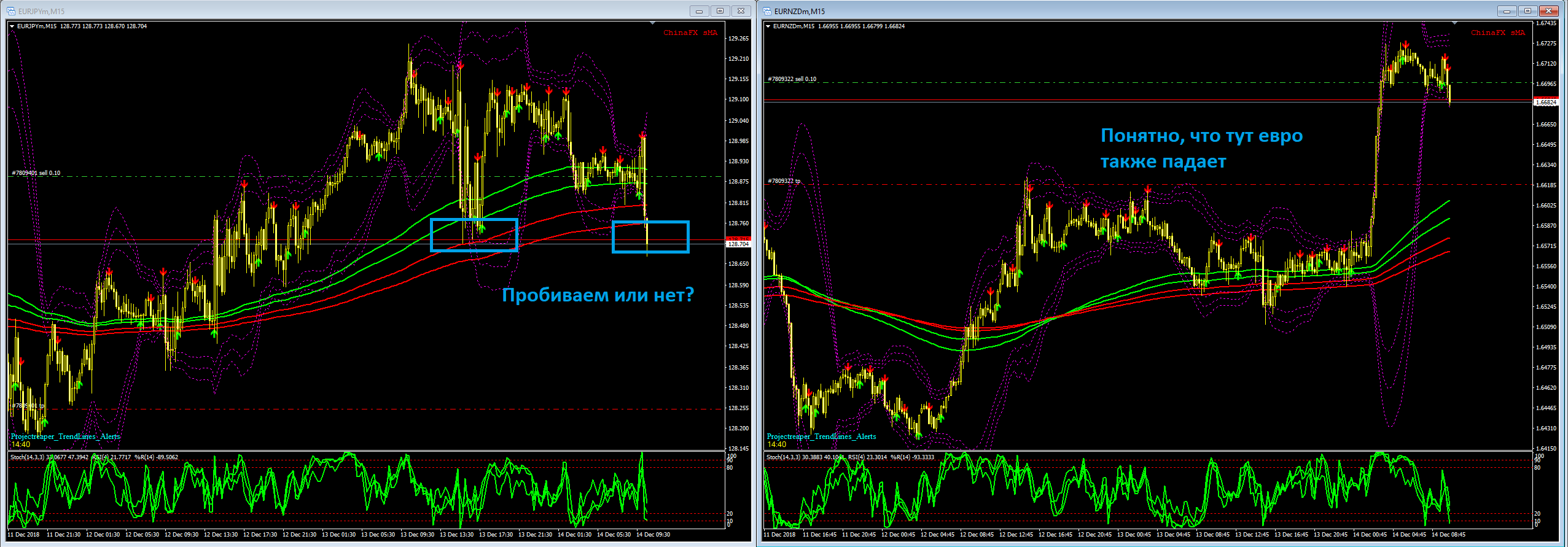Click Projectreaper_TrendLines_Alerts label in EURJPYm chart

66,436
